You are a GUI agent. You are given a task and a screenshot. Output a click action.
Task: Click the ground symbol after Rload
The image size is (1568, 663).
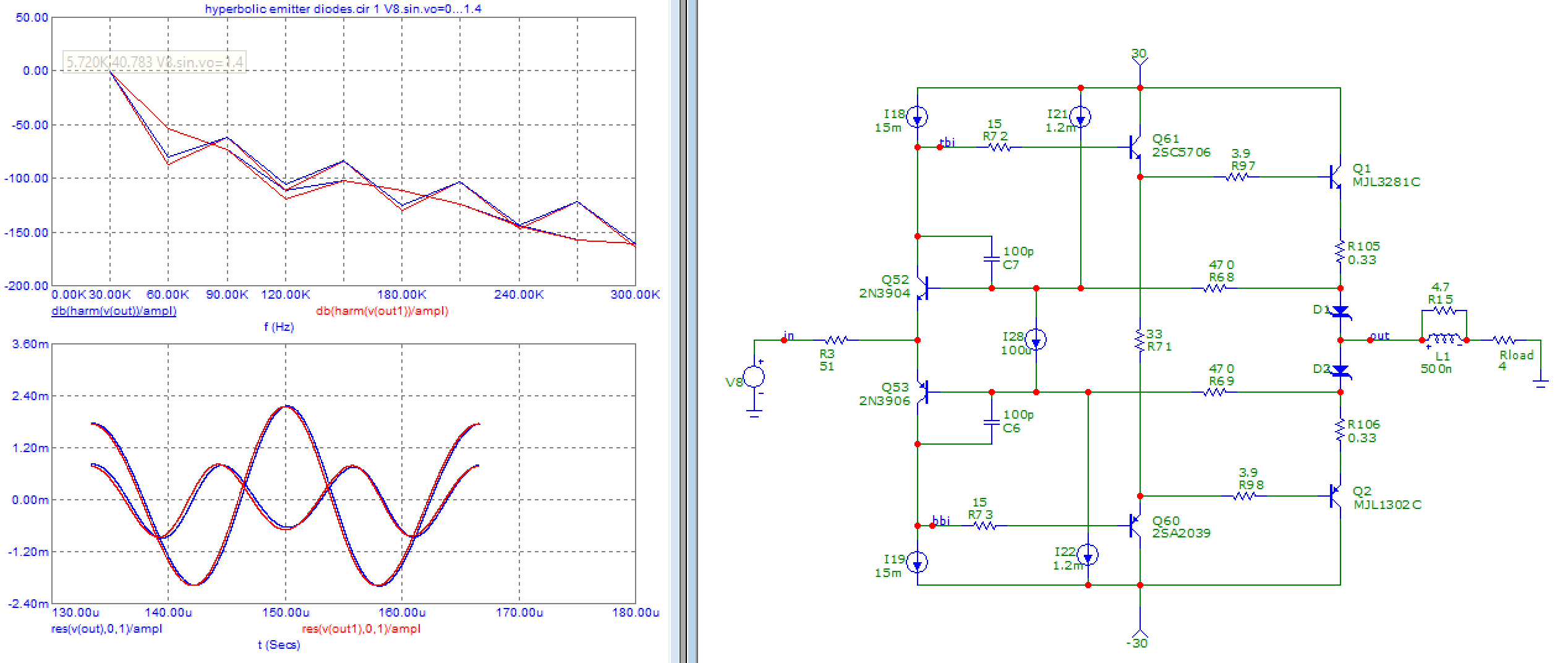click(x=1540, y=383)
